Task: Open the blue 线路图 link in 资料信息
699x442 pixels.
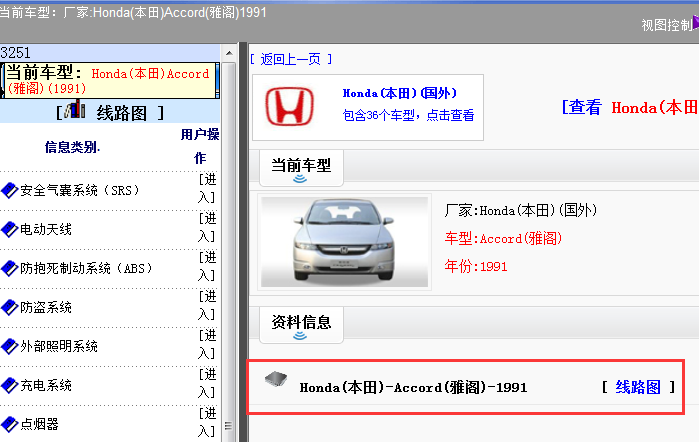Action: [638, 387]
